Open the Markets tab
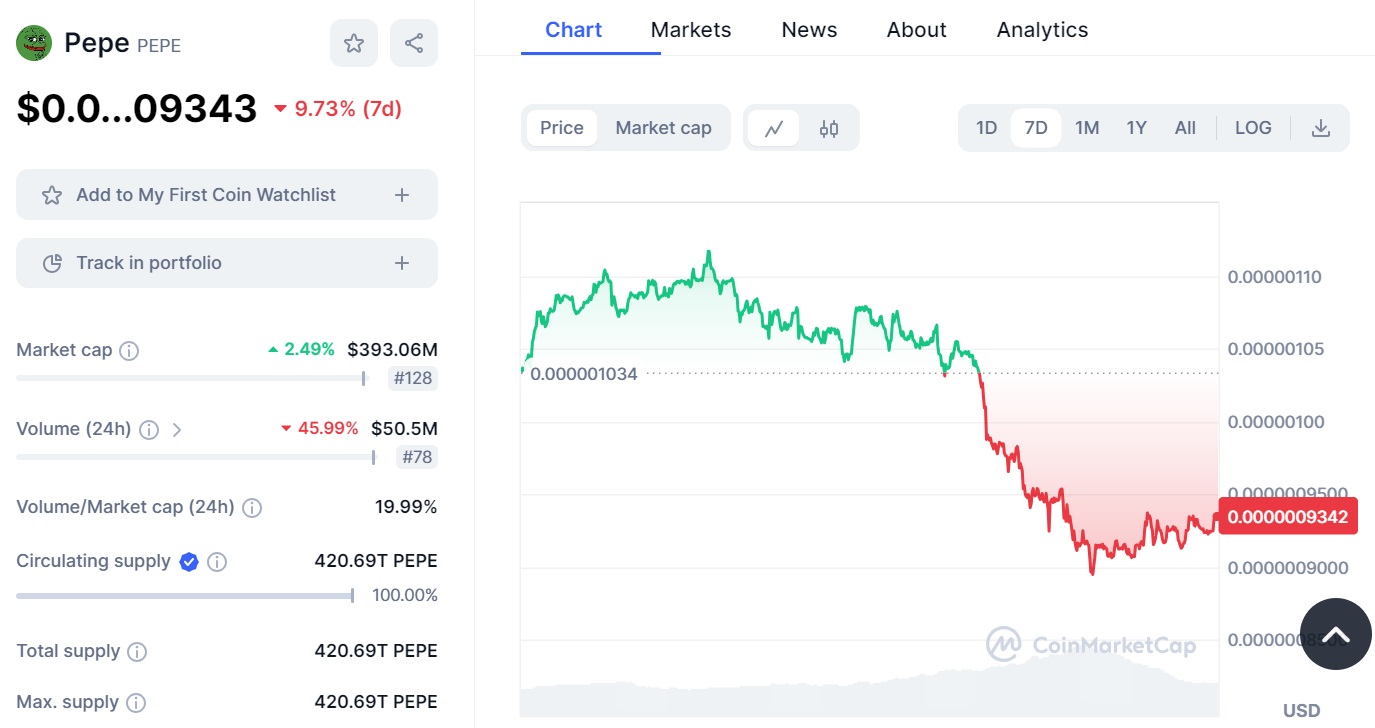This screenshot has height=728, width=1375. (691, 30)
